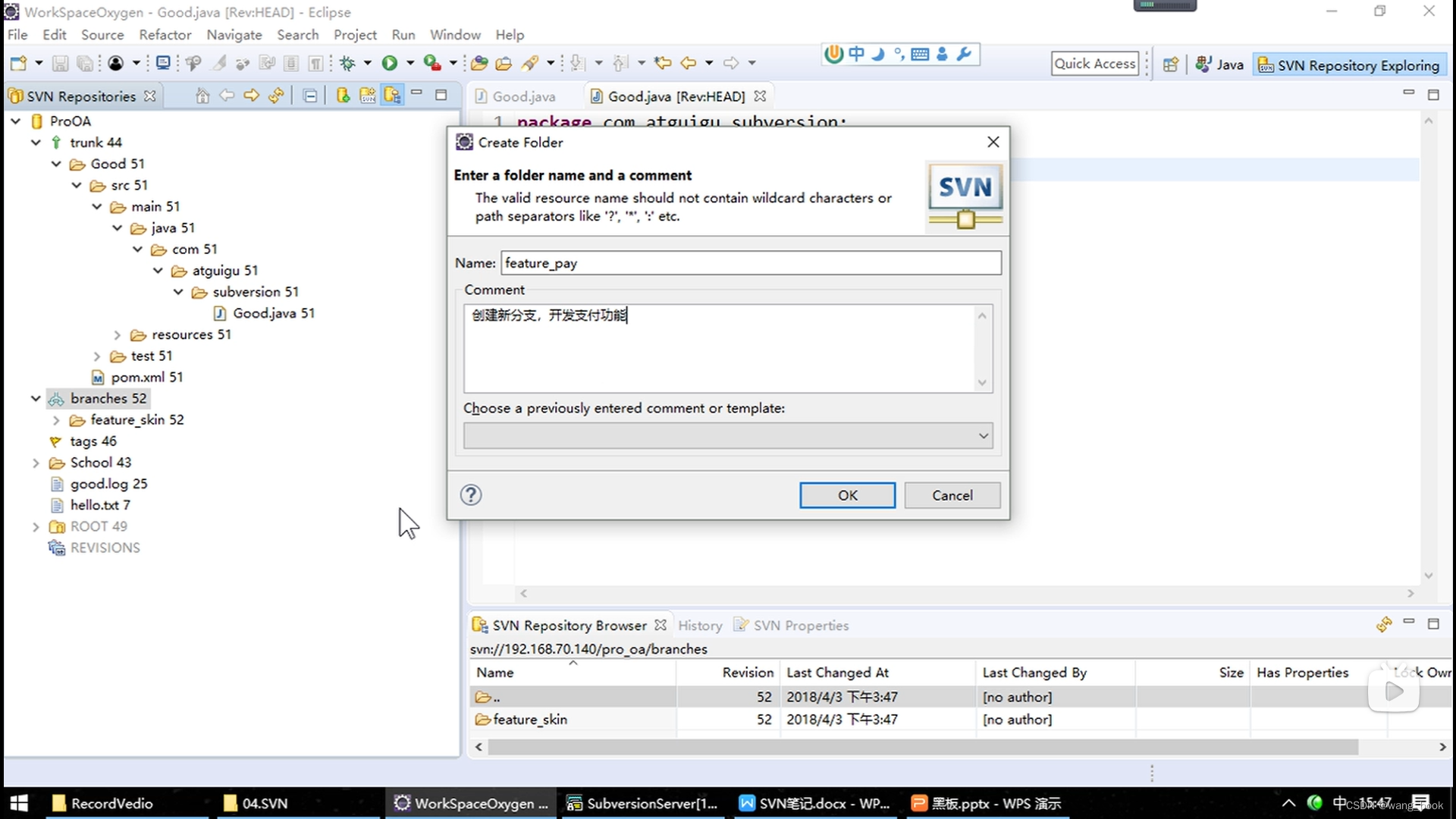Click the Home icon in SVN Repositories view
The height and width of the screenshot is (819, 1456).
[x=202, y=96]
